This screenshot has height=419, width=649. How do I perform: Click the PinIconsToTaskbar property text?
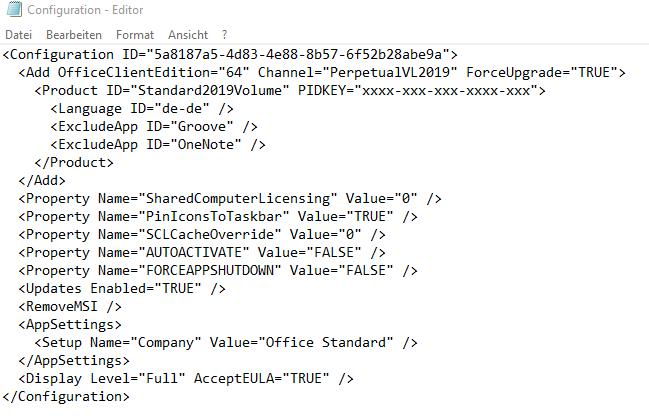point(218,217)
